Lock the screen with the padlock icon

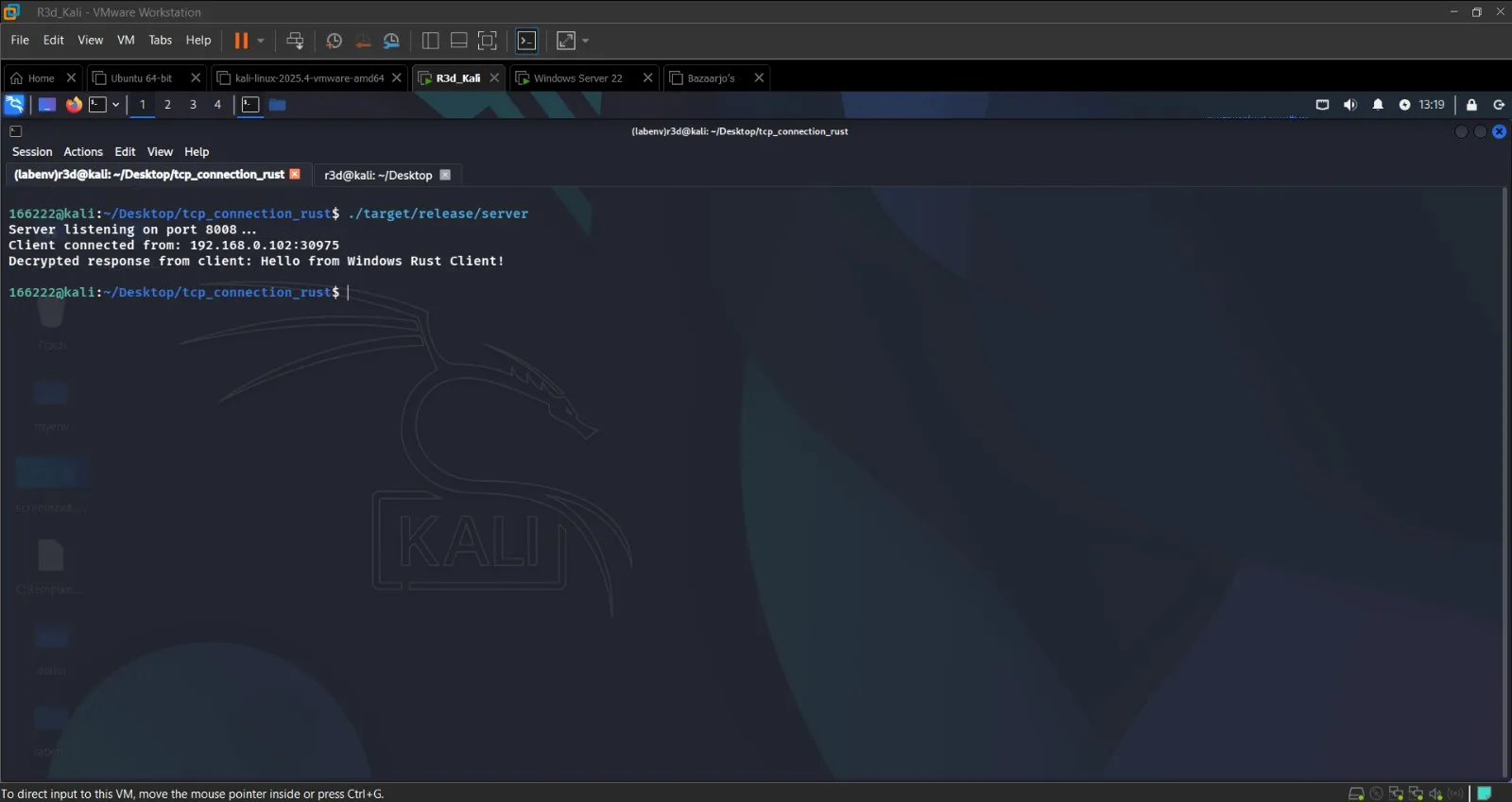1471,105
